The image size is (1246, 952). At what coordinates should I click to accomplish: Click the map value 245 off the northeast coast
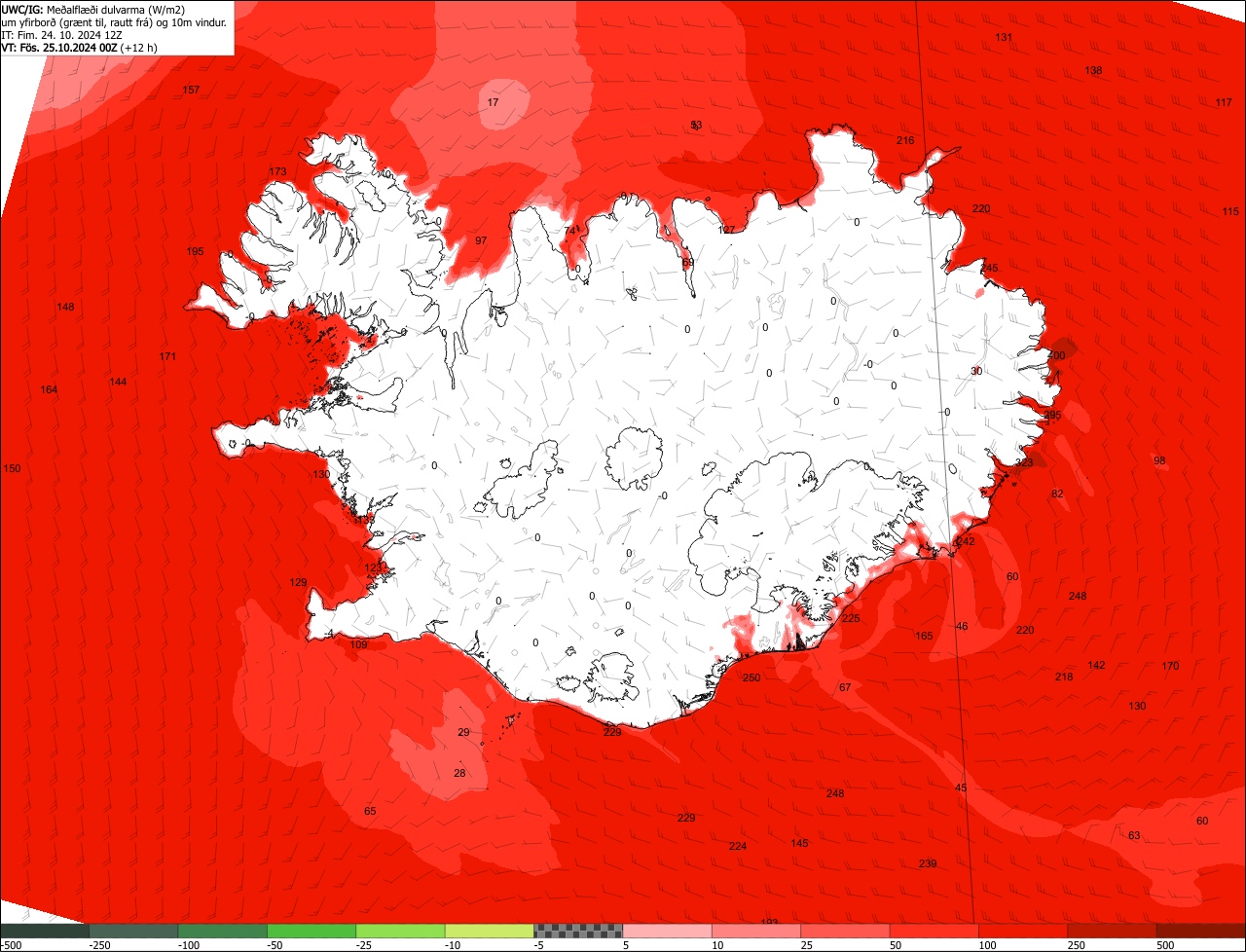pyautogui.click(x=989, y=268)
